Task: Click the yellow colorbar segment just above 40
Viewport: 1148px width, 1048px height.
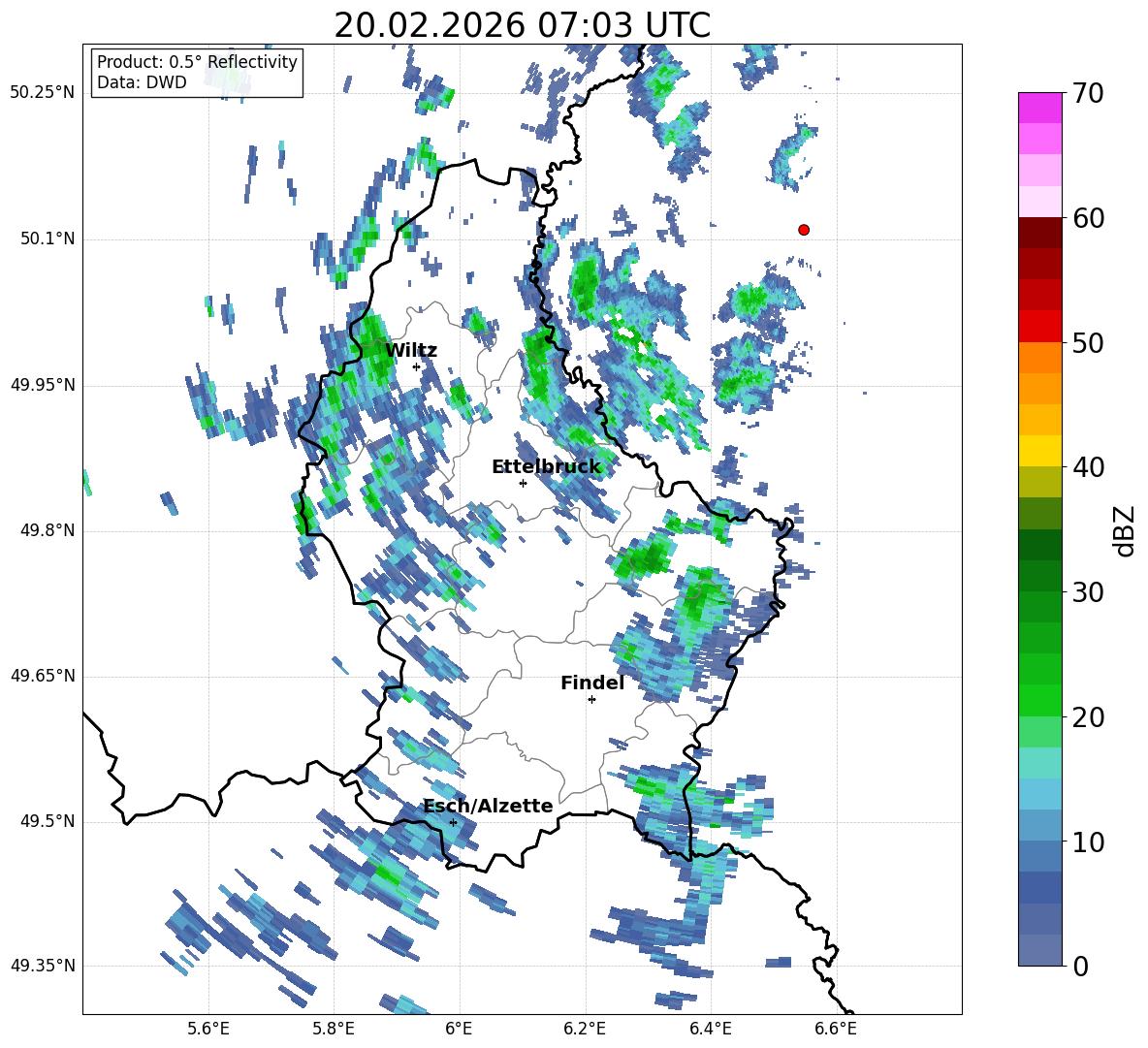Action: click(x=1039, y=451)
